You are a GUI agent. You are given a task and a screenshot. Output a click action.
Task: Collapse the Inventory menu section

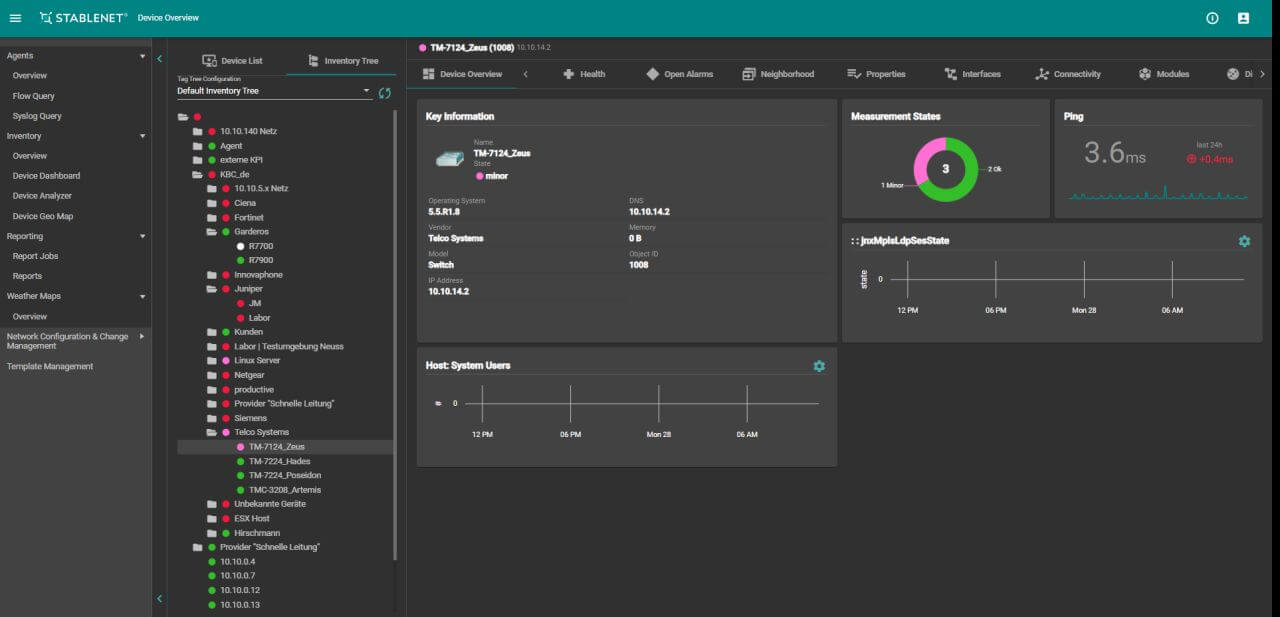pos(143,136)
